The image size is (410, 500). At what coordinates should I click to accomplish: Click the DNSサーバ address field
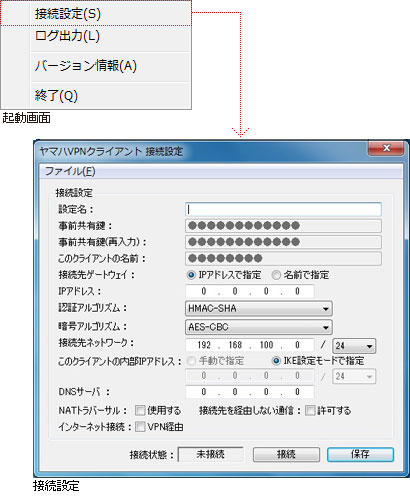tap(250, 392)
